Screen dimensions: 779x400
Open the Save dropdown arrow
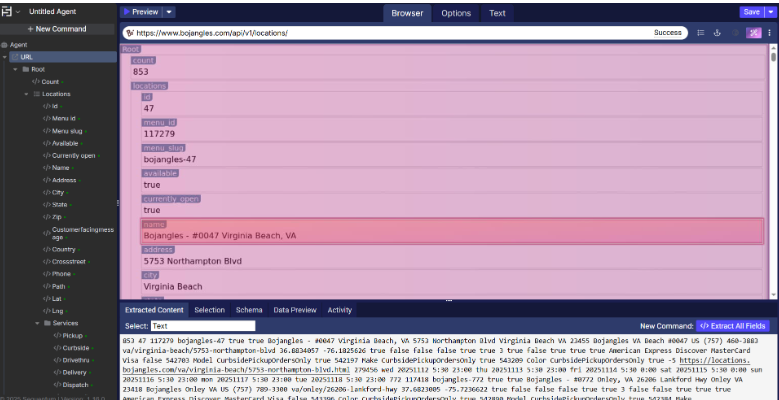771,12
